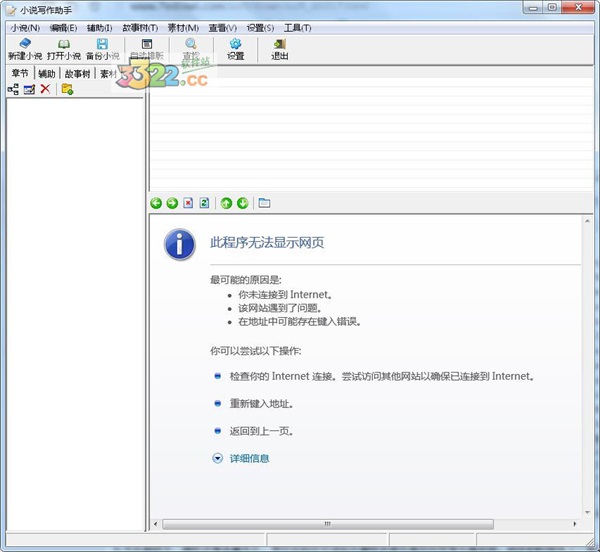Go back with green left arrow
600x552 pixels.
[x=156, y=203]
